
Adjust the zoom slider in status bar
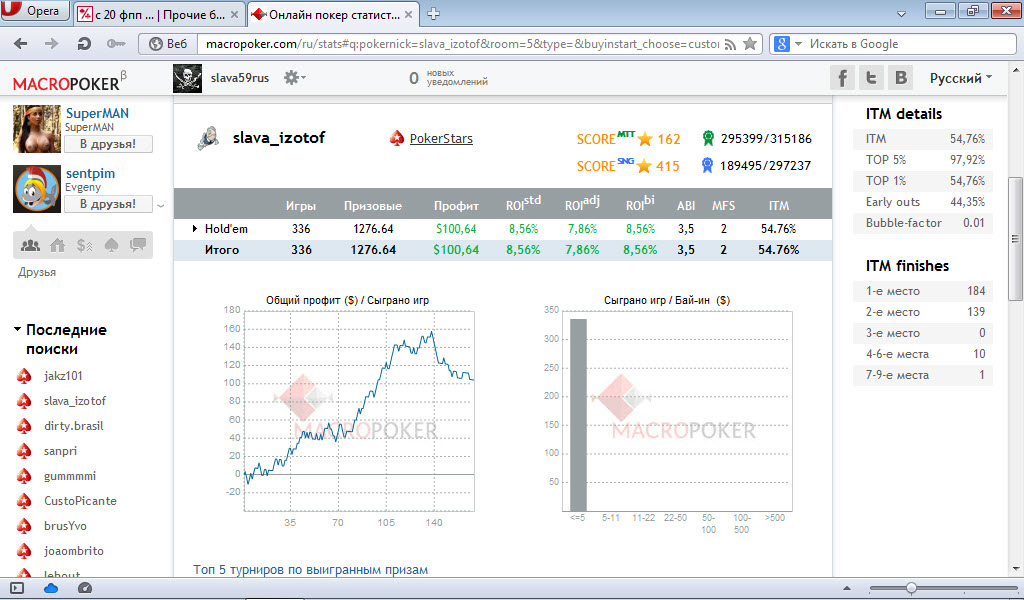[911, 588]
